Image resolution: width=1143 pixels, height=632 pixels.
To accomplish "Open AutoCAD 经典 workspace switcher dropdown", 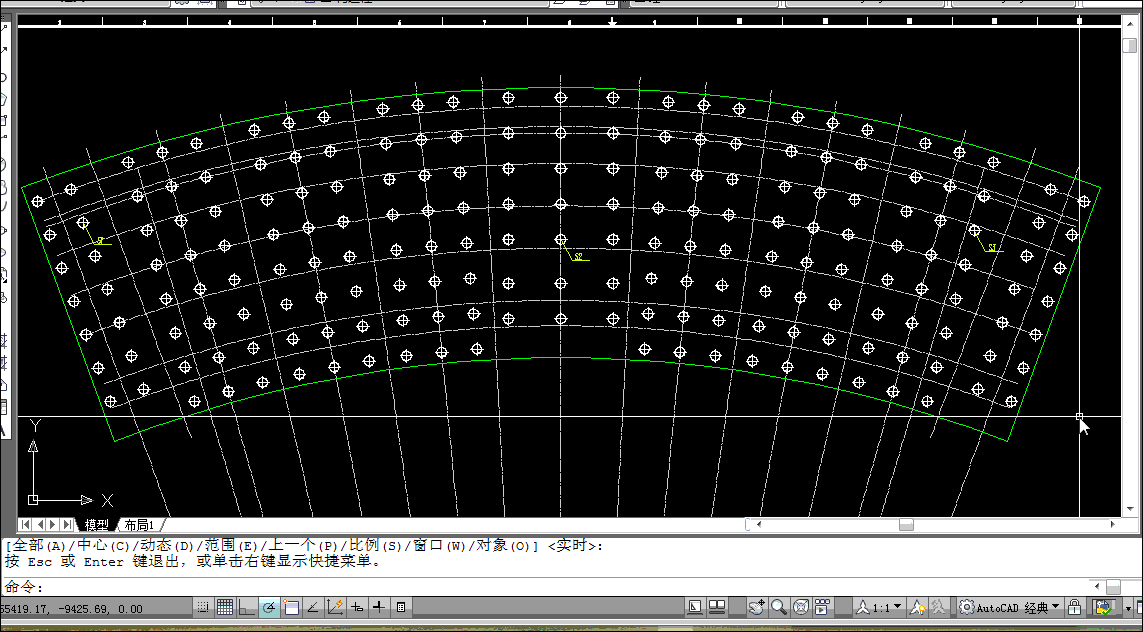I will (x=1010, y=607).
